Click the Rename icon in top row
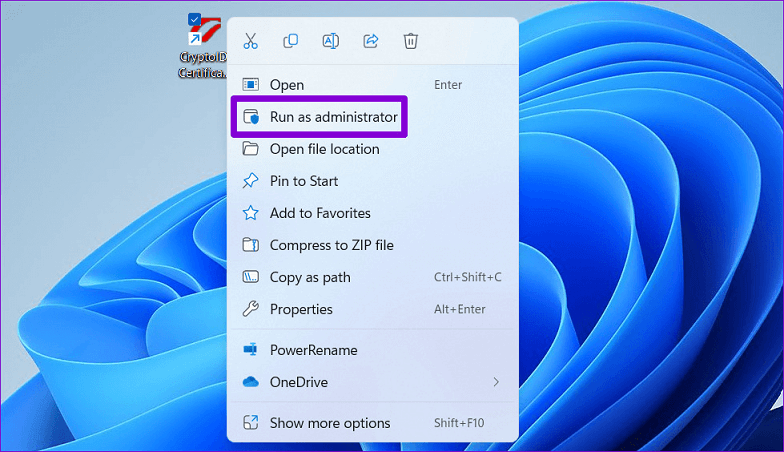Screen dimensions: 784x452 (330, 41)
